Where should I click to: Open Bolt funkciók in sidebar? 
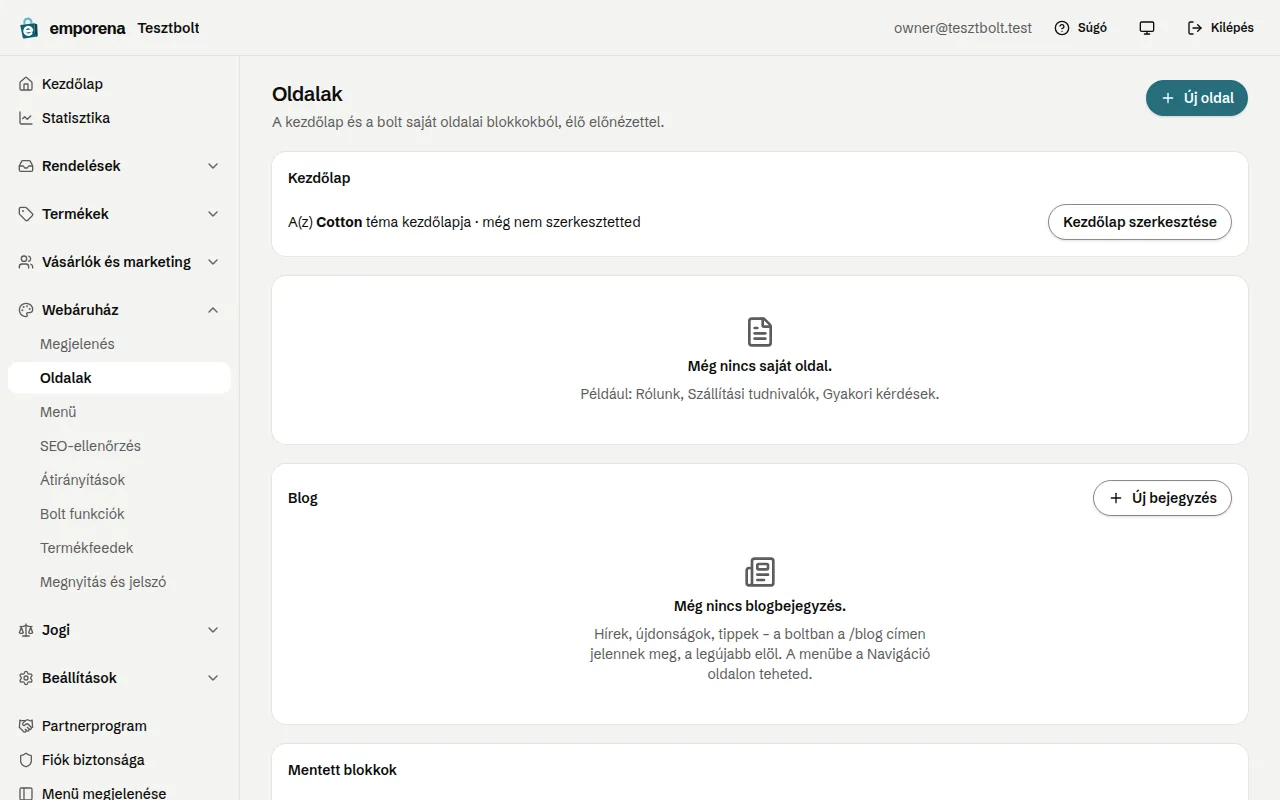click(119, 514)
